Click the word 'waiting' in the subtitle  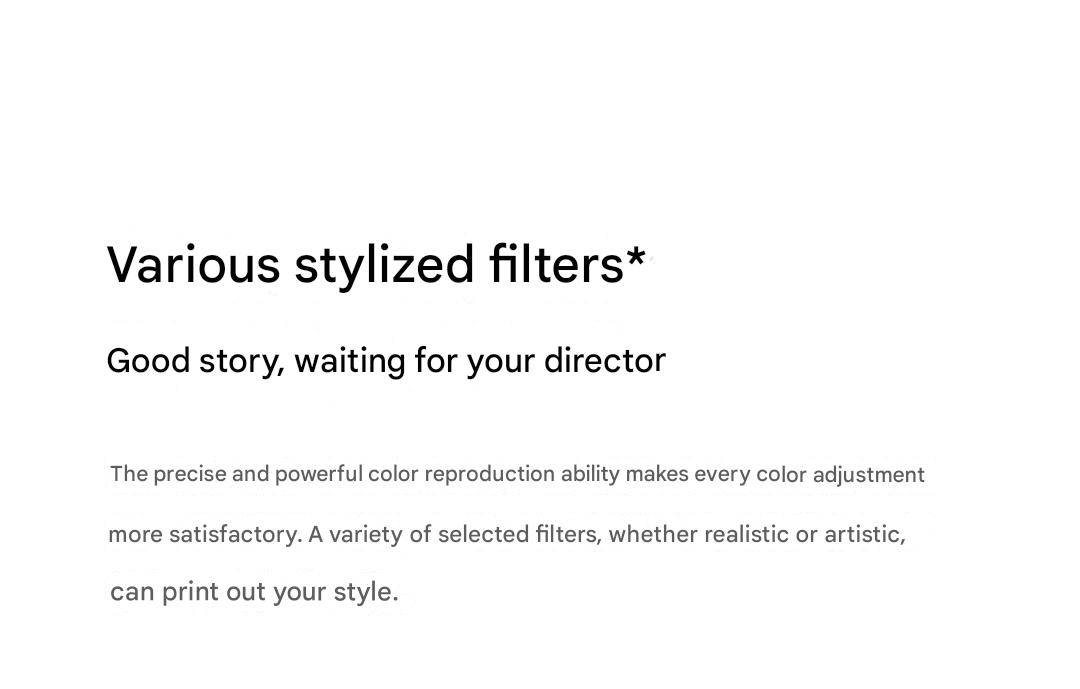tap(350, 362)
